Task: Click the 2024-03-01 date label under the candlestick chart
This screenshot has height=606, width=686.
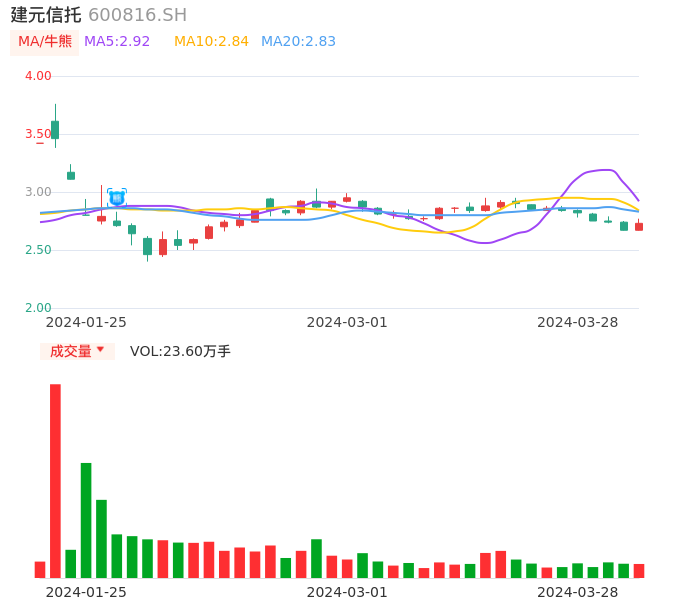Action: pyautogui.click(x=346, y=322)
